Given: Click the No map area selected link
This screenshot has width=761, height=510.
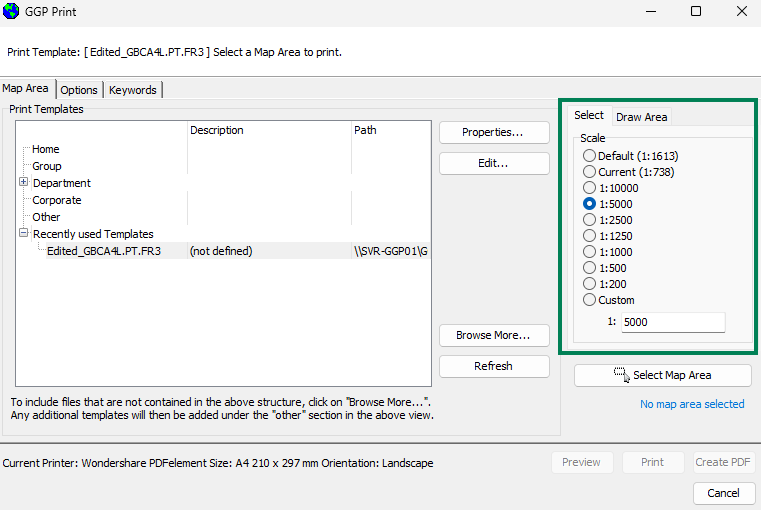Looking at the screenshot, I should [x=692, y=404].
